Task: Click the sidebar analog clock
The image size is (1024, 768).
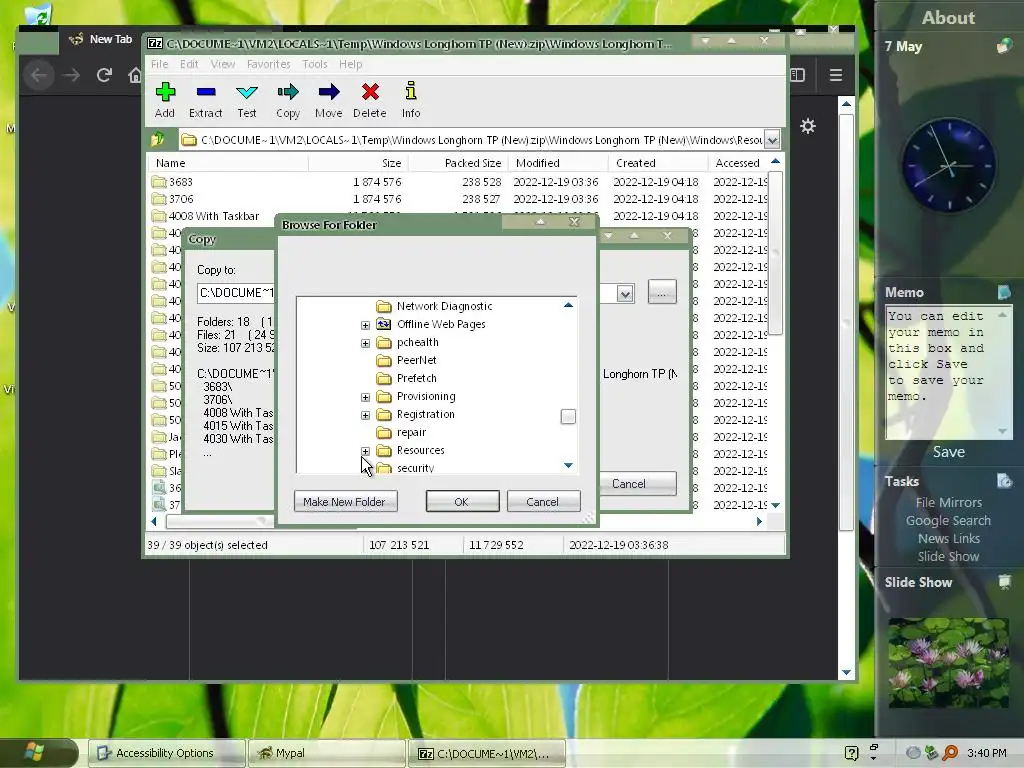Action: click(949, 165)
